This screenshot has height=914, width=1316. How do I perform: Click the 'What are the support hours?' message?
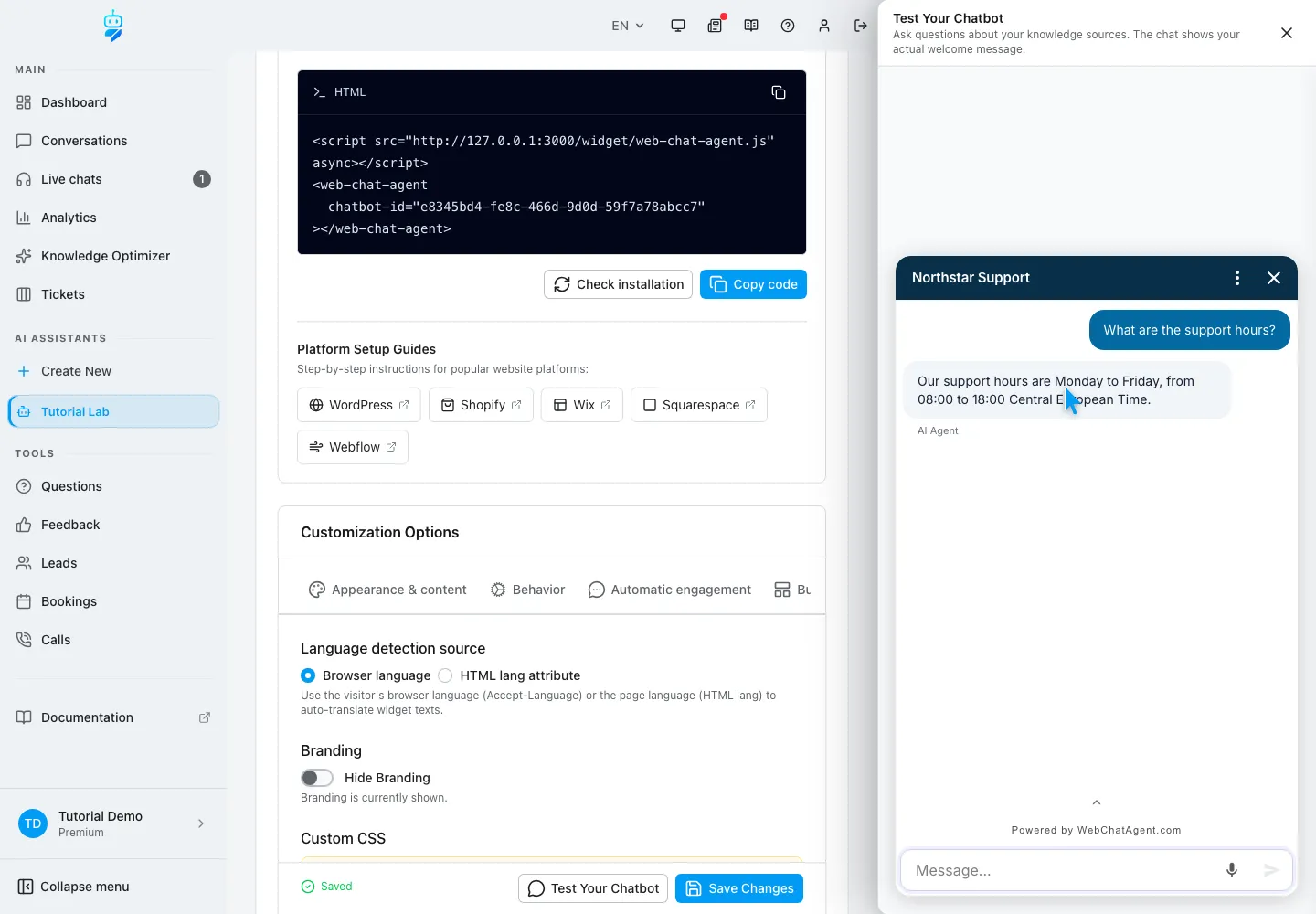[x=1190, y=330]
